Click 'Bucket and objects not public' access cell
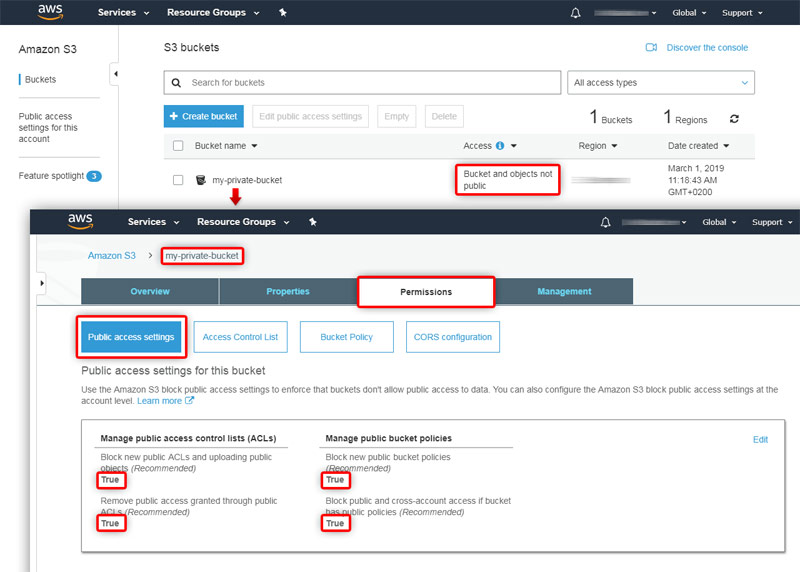 click(x=508, y=180)
